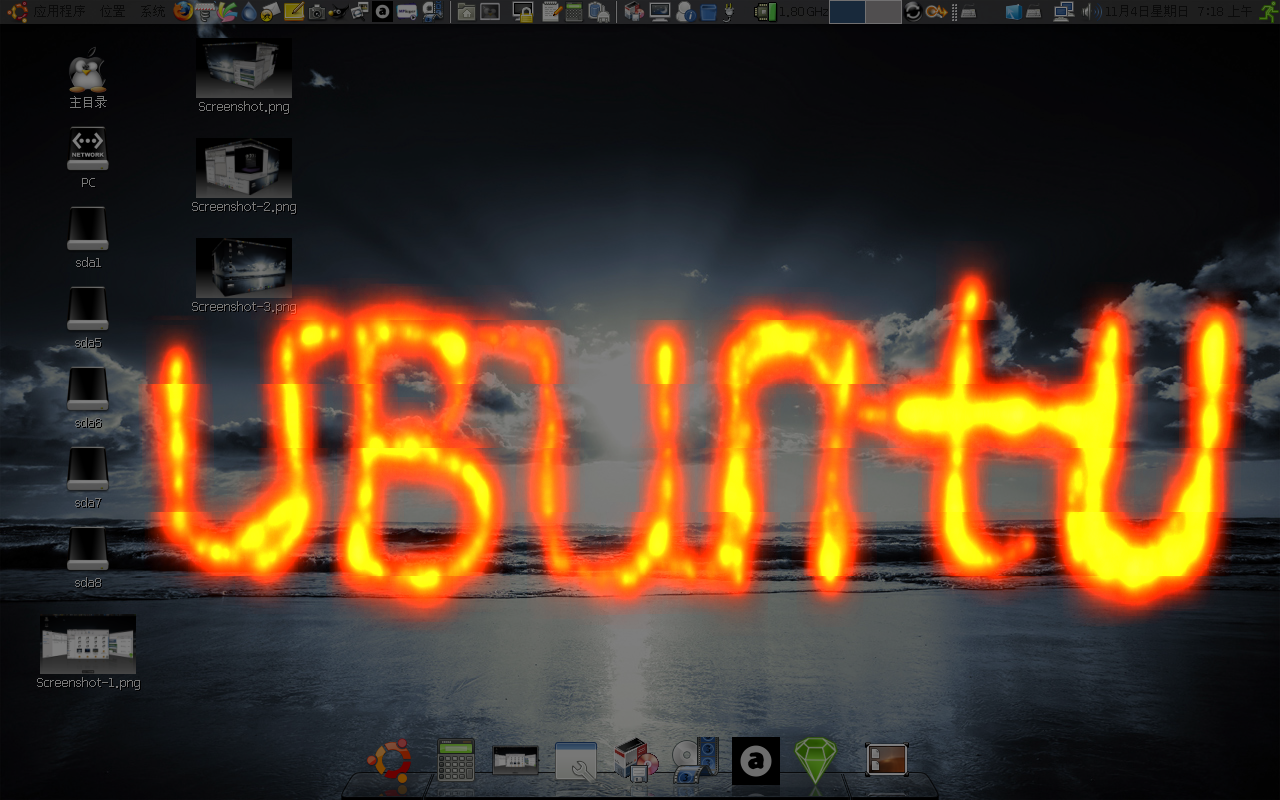This screenshot has width=1280, height=800.
Task: Launch the green gem app in dock
Action: 815,761
